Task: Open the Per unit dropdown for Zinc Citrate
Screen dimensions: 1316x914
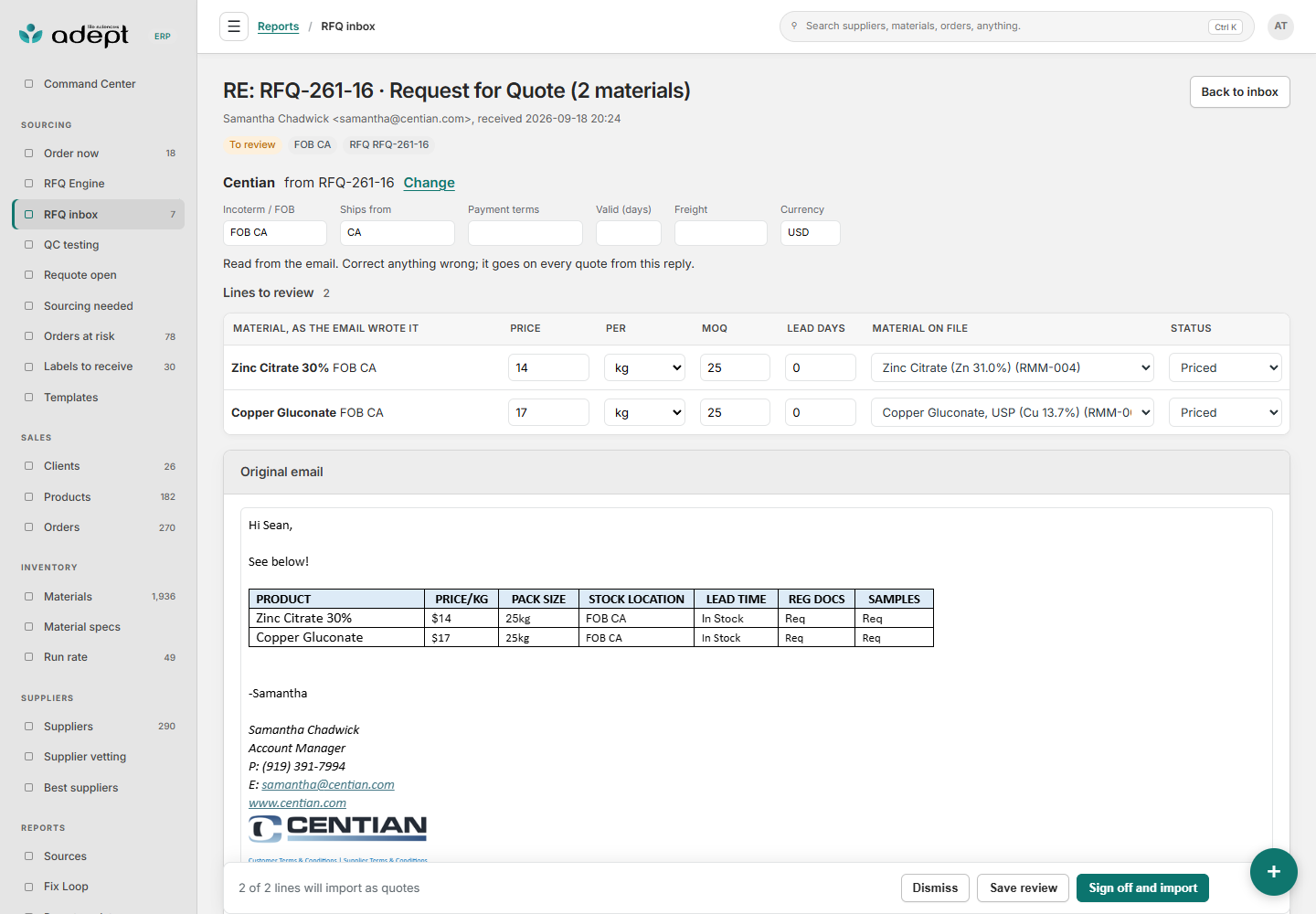Action: [x=644, y=367]
